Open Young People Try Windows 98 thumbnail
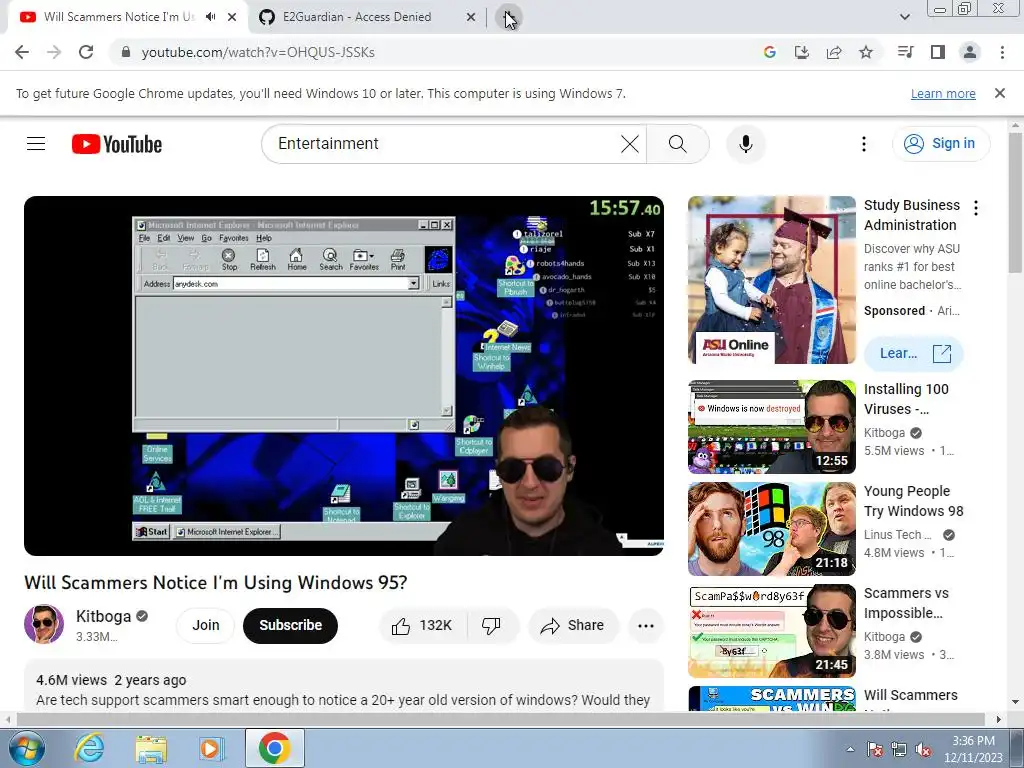Image resolution: width=1024 pixels, height=768 pixels. [x=771, y=529]
